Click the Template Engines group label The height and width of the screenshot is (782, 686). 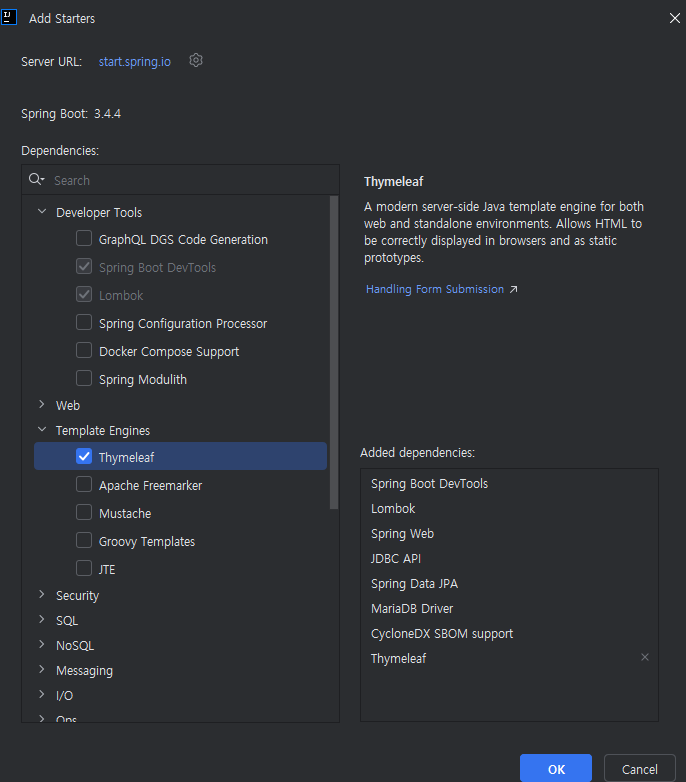[x=103, y=430]
